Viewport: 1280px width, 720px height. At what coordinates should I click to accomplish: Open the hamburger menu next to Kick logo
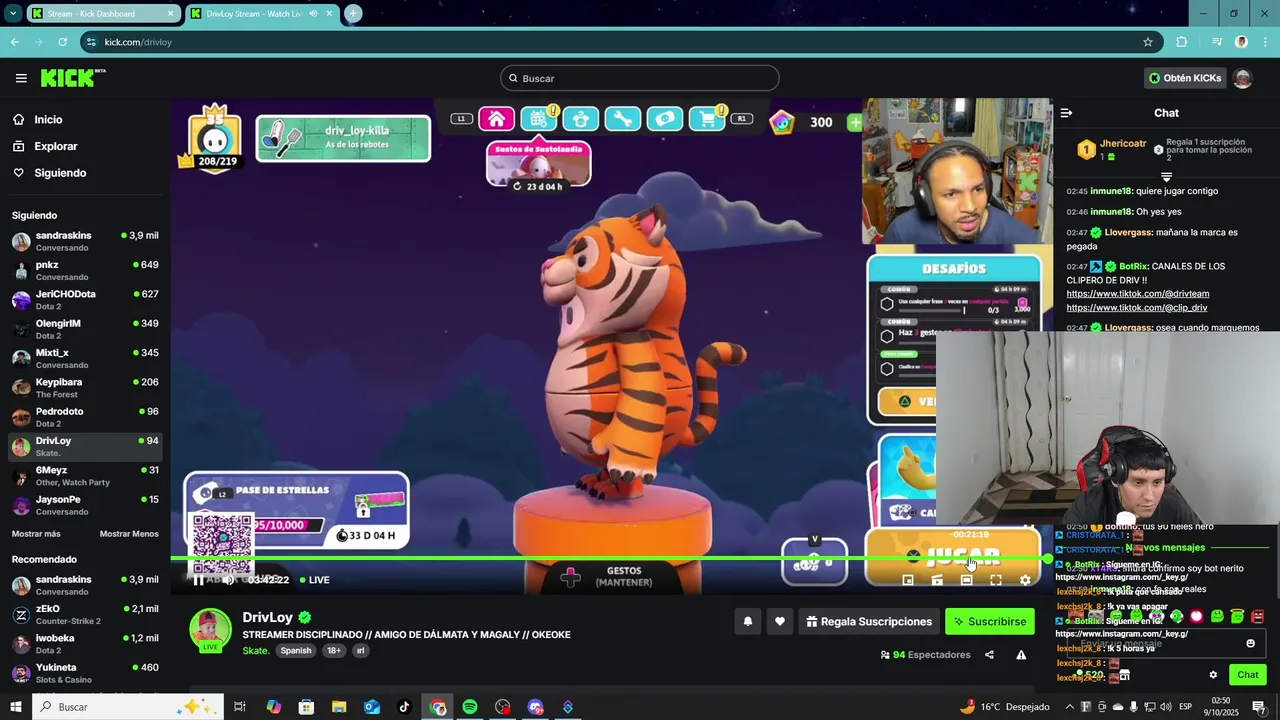(21, 78)
